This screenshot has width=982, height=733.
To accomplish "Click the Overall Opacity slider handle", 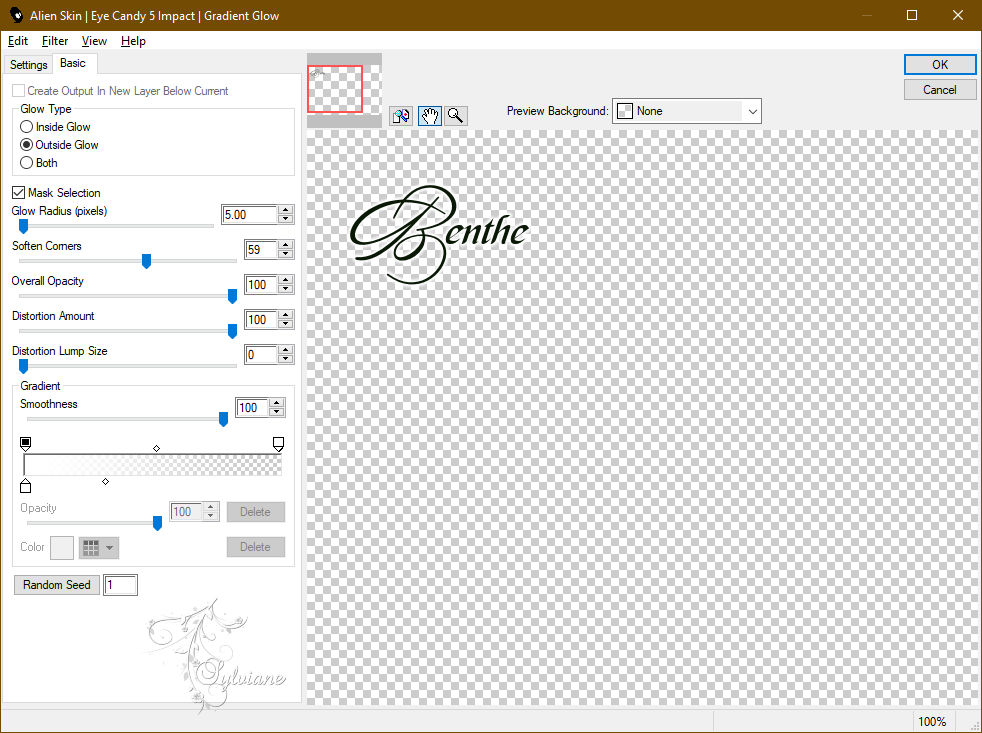I will tap(232, 296).
